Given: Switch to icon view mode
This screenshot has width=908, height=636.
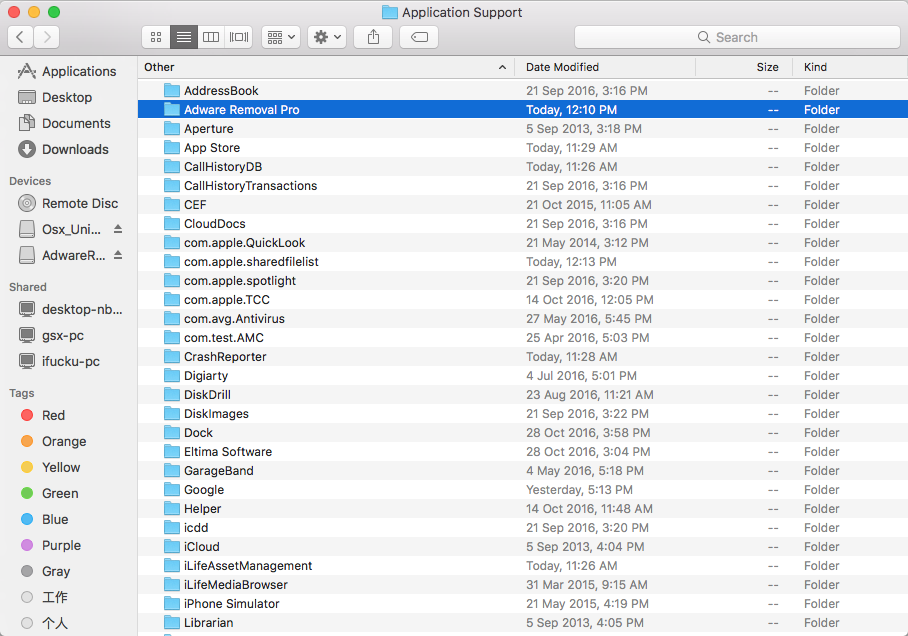Looking at the screenshot, I should point(155,37).
